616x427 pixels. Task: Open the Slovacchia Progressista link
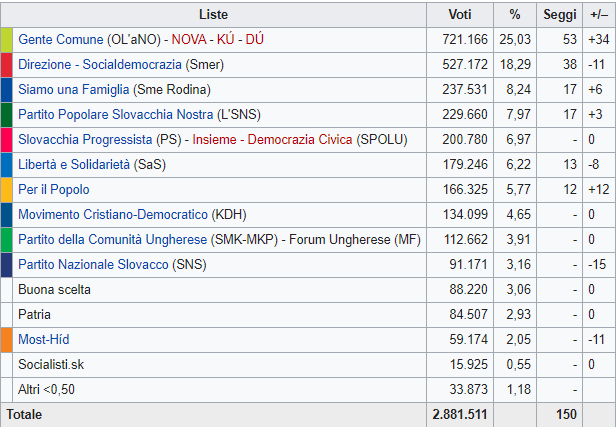coord(85,140)
